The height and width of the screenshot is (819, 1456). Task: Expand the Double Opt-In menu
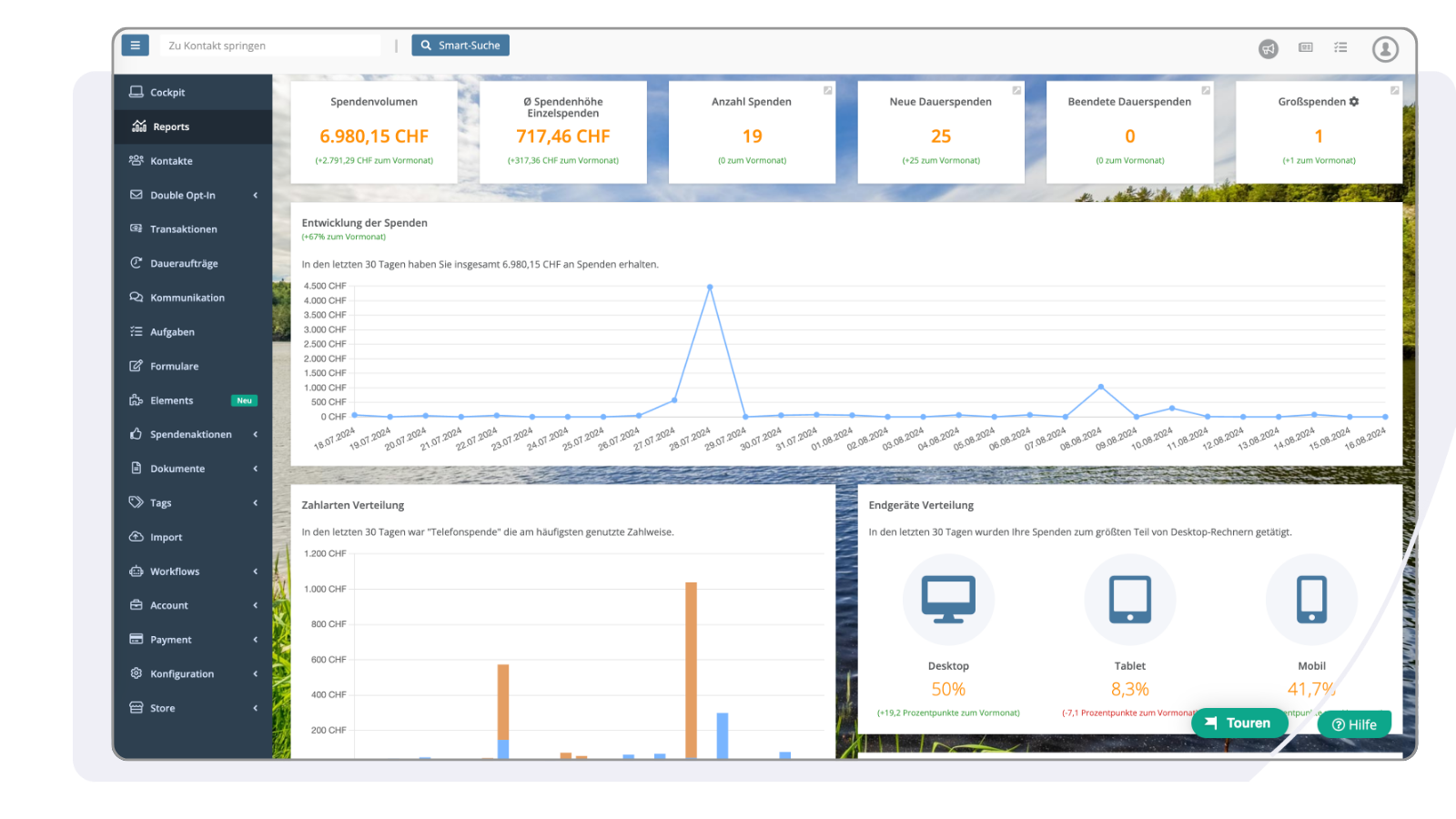click(184, 195)
